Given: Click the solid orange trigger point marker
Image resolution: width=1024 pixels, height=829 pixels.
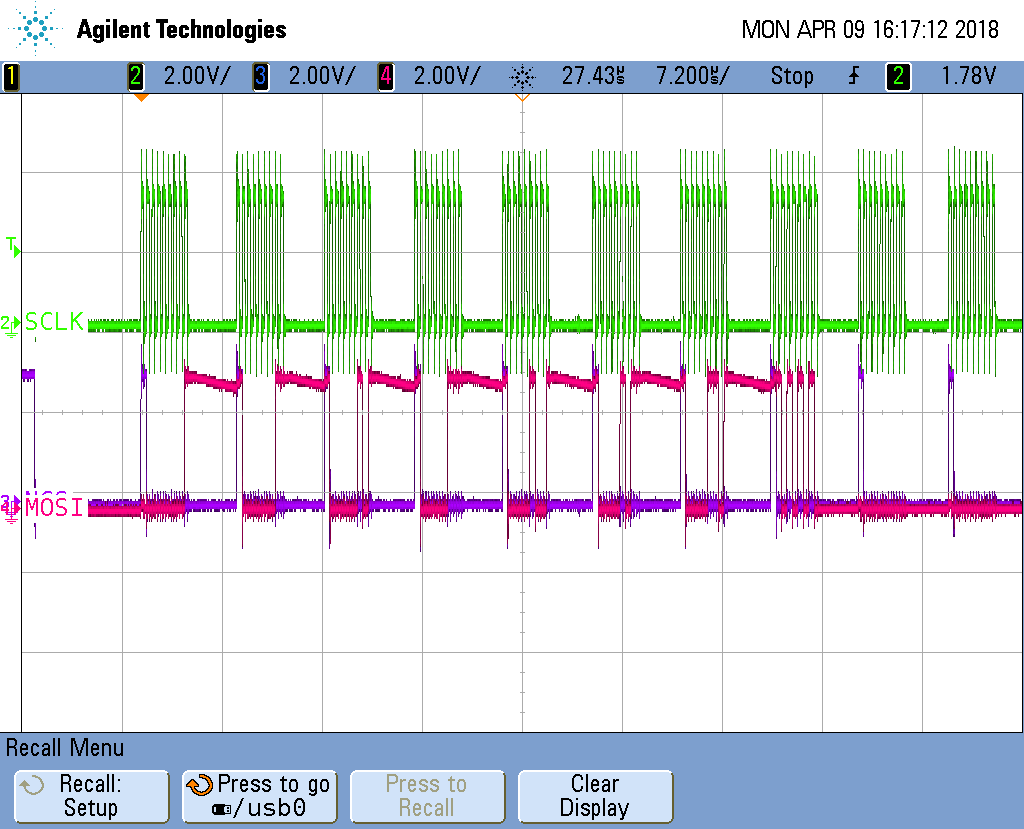Looking at the screenshot, I should coord(141,97).
